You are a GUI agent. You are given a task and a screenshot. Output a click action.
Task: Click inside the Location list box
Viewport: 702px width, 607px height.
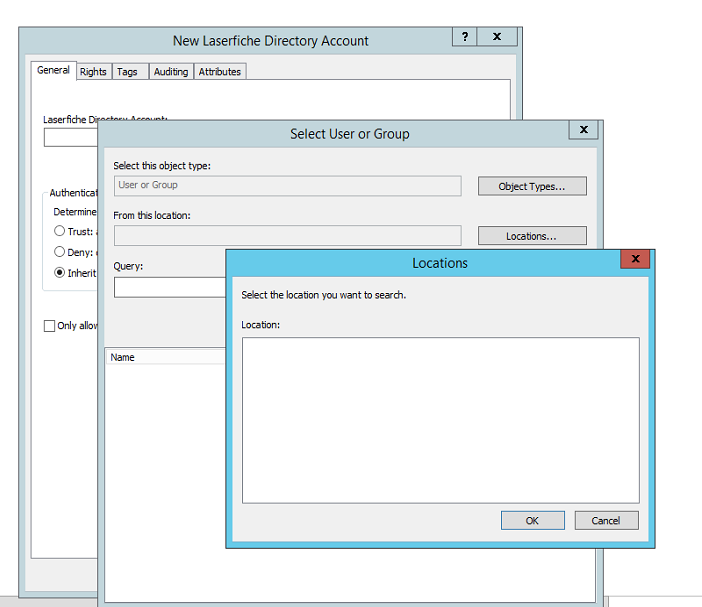coord(441,420)
